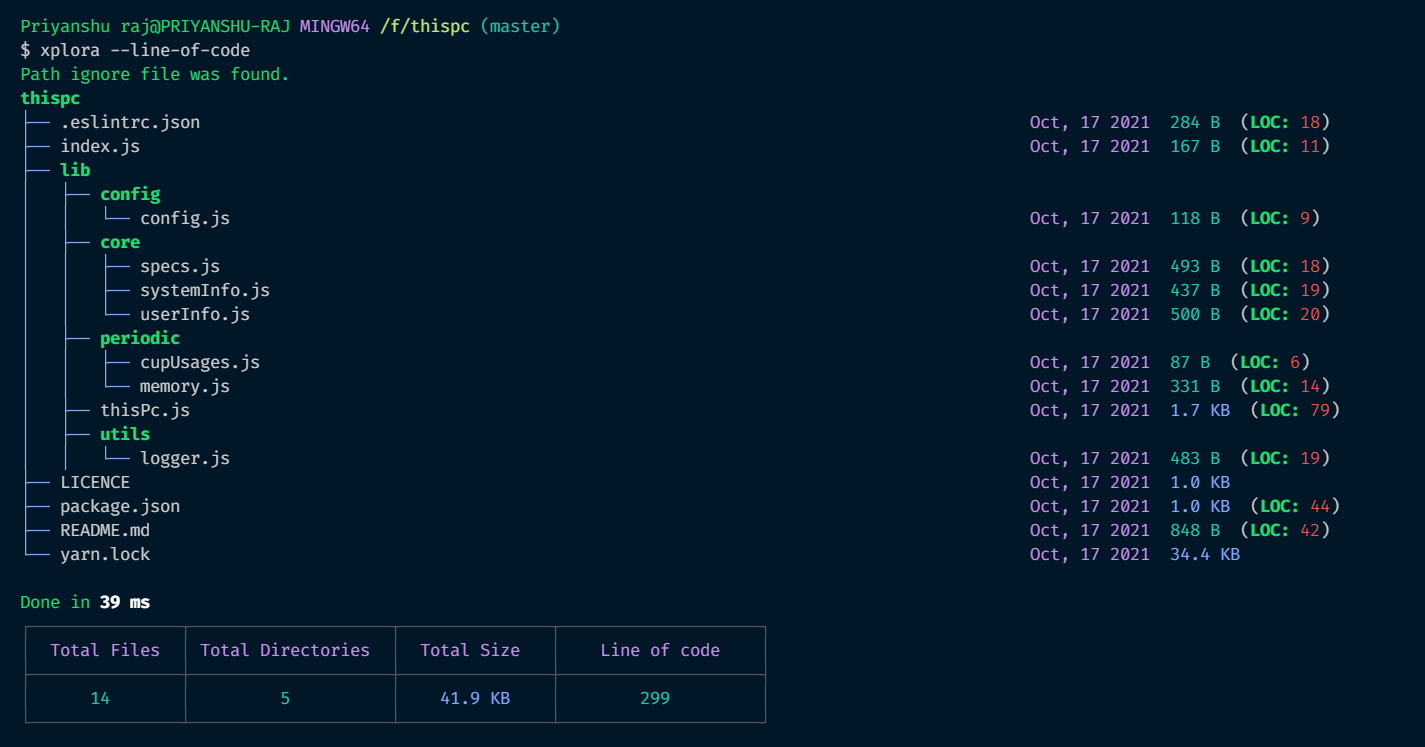Image resolution: width=1425 pixels, height=747 pixels.
Task: Select specs.js in the tree
Action: coord(180,266)
